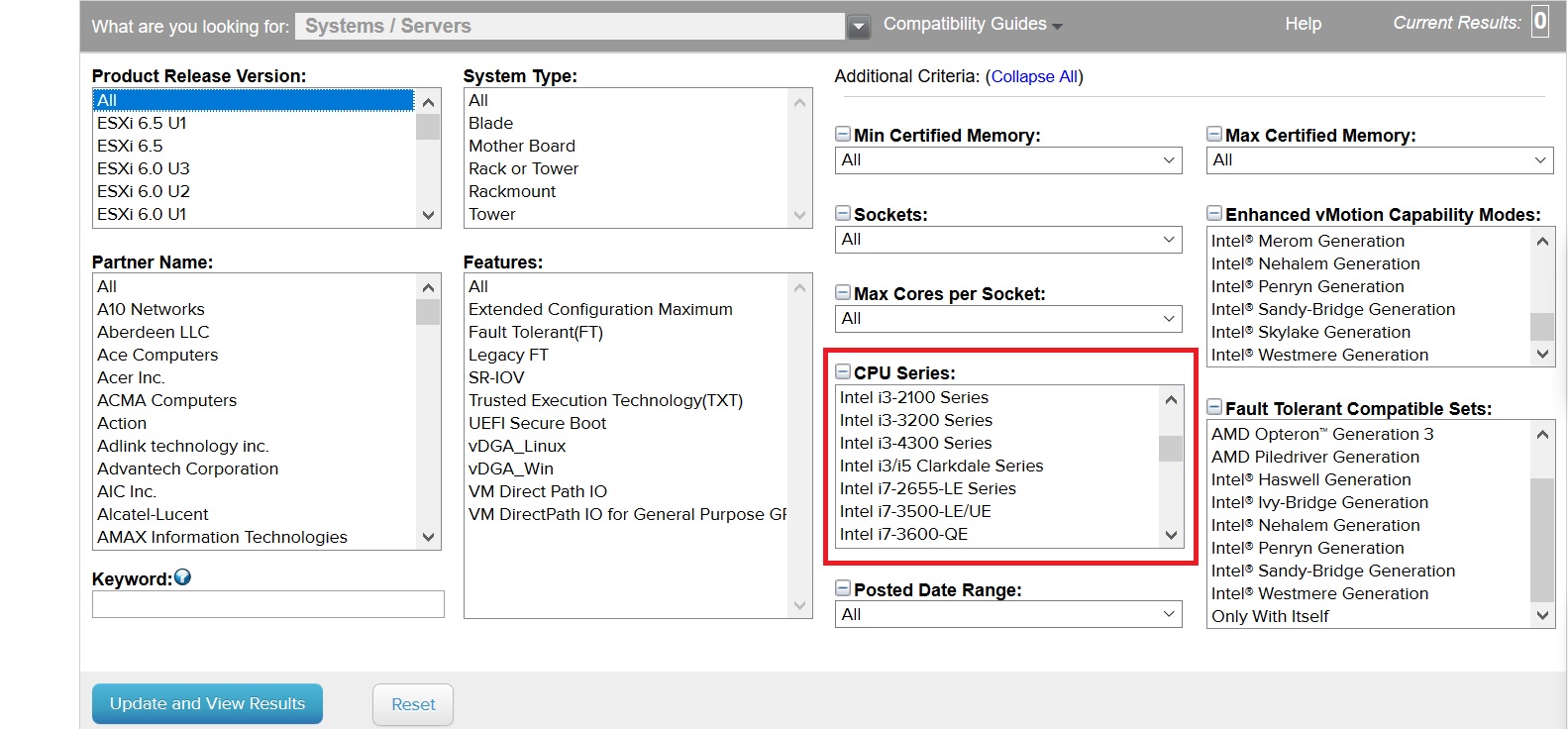
Task: Select ESXi 6.0 U3 release version
Action: click(254, 168)
